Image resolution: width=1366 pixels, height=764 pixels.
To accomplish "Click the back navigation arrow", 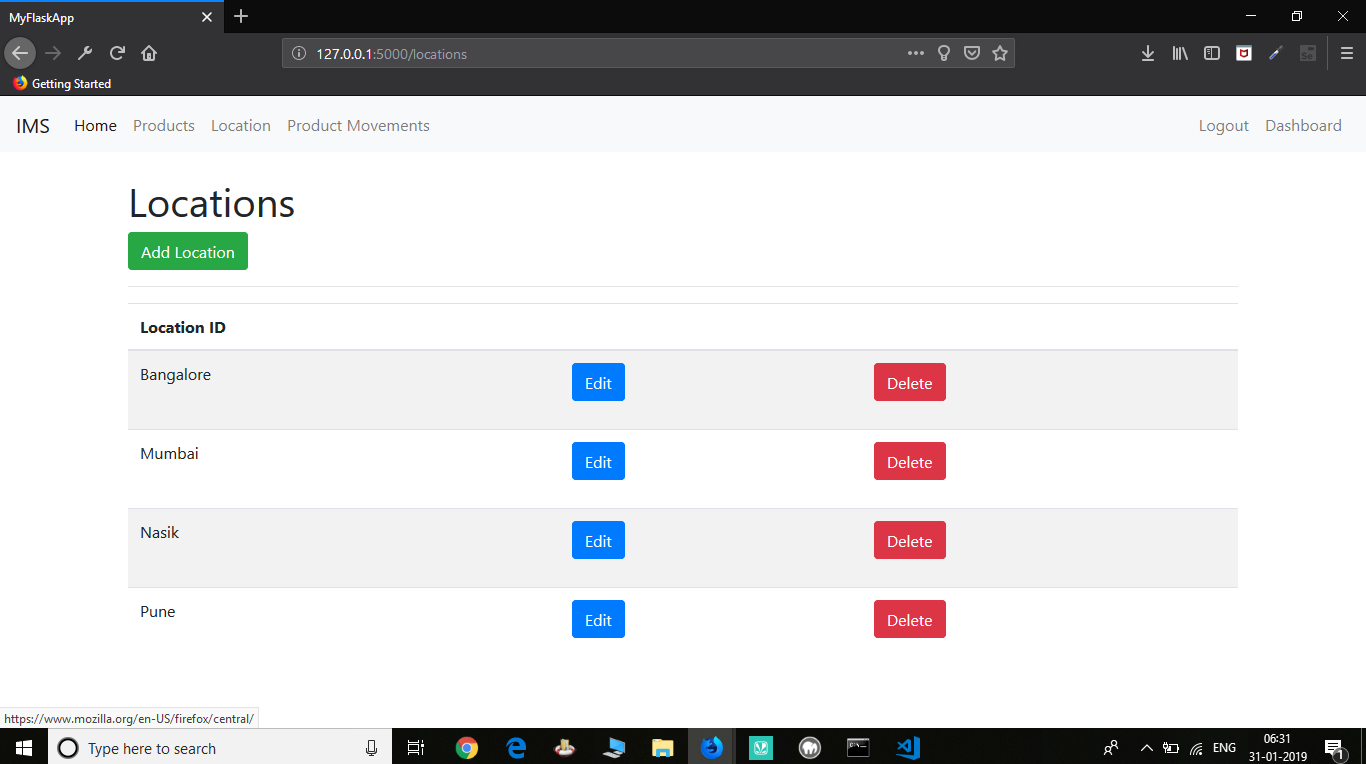I will click(20, 53).
